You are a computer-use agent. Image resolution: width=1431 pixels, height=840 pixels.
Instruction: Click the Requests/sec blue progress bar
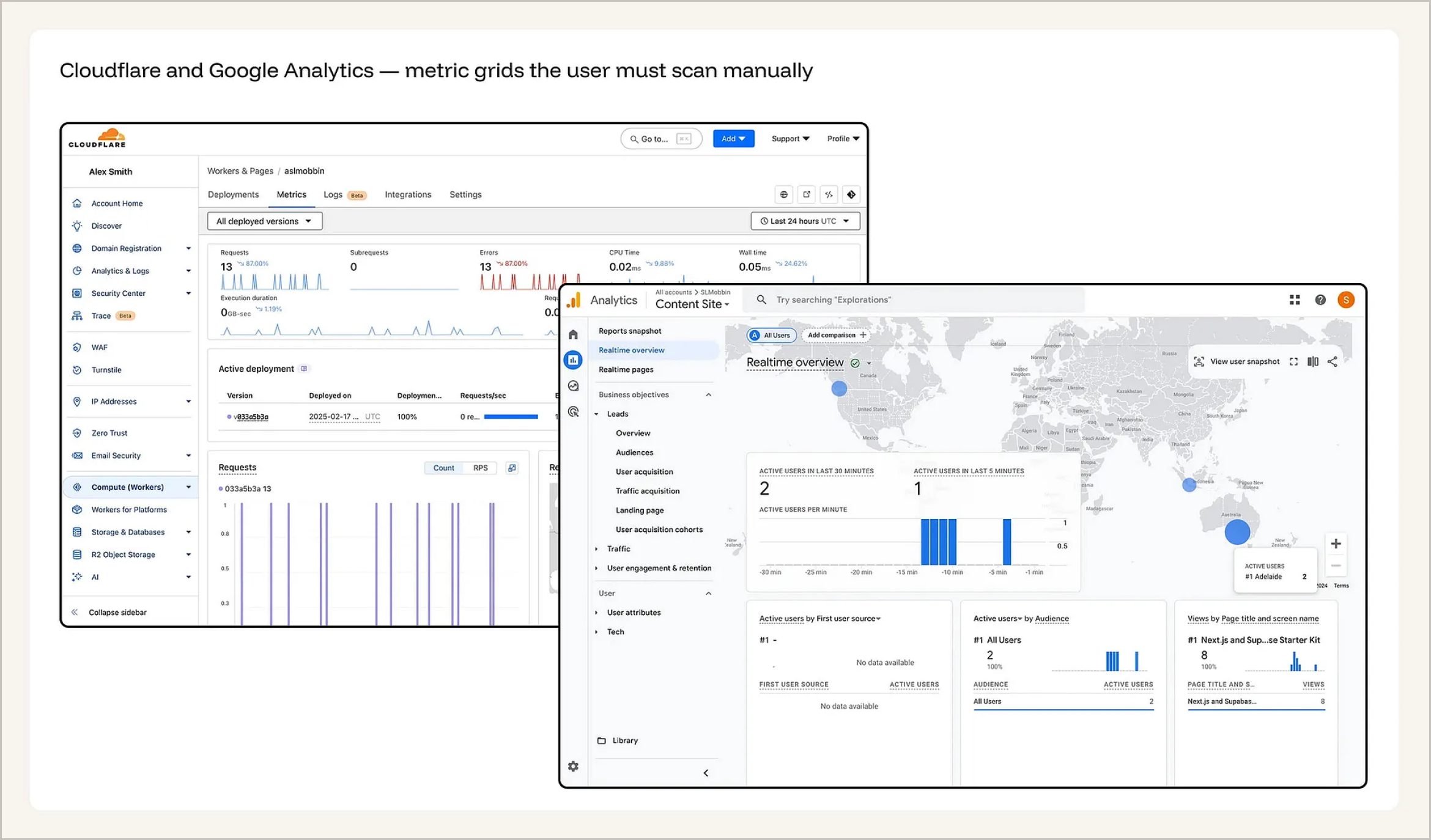511,417
